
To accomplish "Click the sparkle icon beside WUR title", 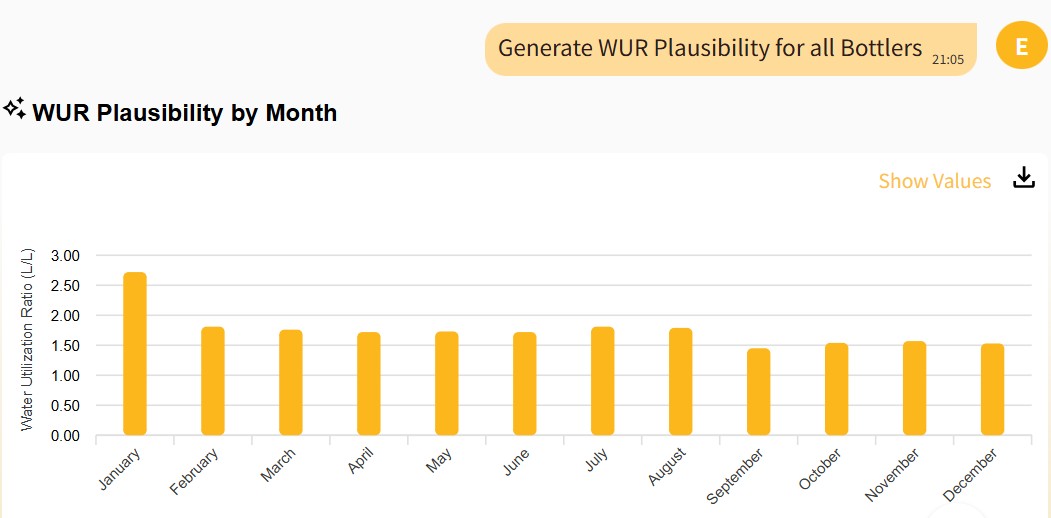I will [14, 109].
